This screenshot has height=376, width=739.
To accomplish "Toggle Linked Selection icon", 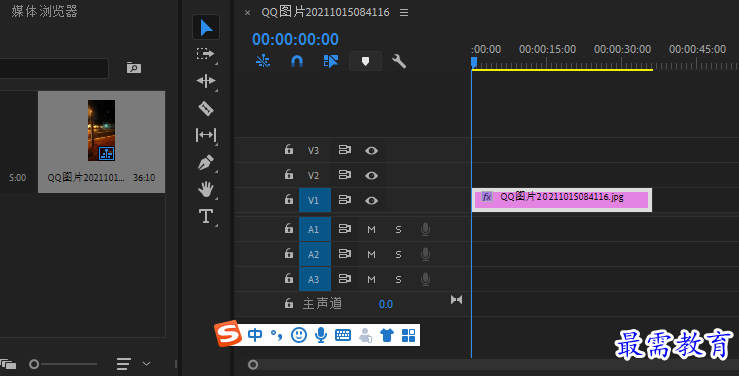I will 331,61.
